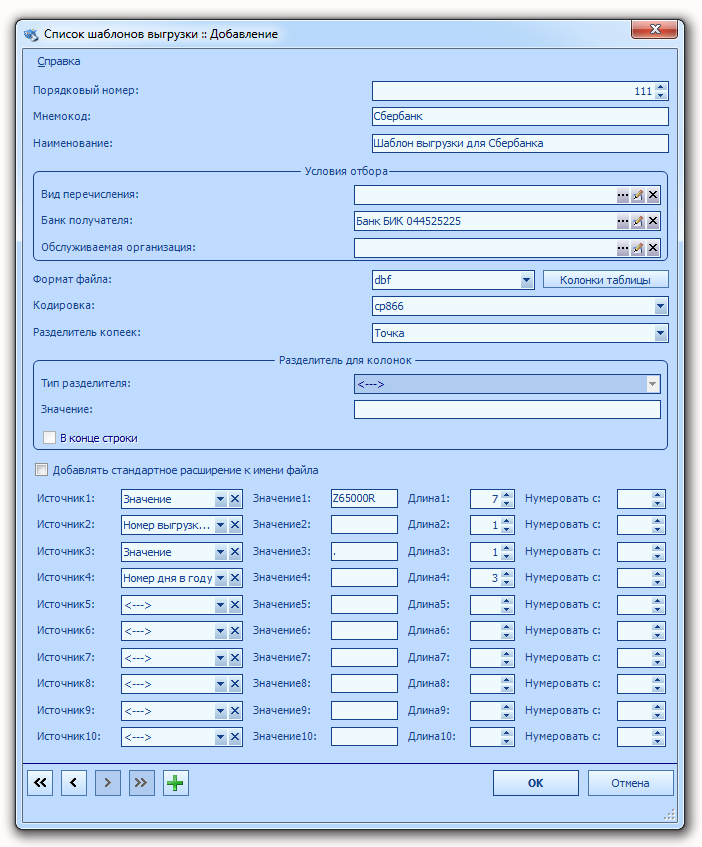Increase the Длина2 value
702x847 pixels.
pyautogui.click(x=507, y=521)
